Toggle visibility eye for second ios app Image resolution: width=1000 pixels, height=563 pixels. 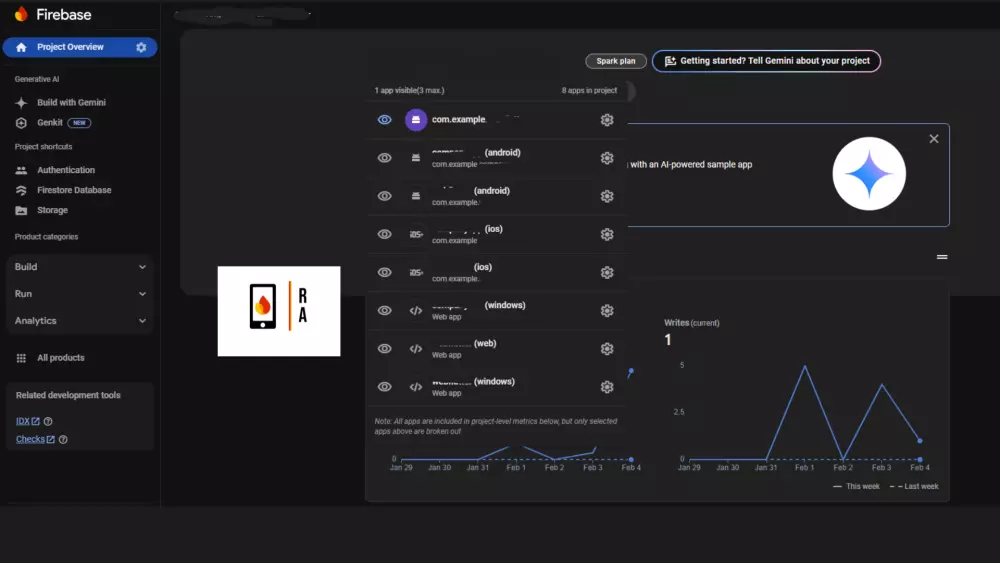(x=384, y=273)
